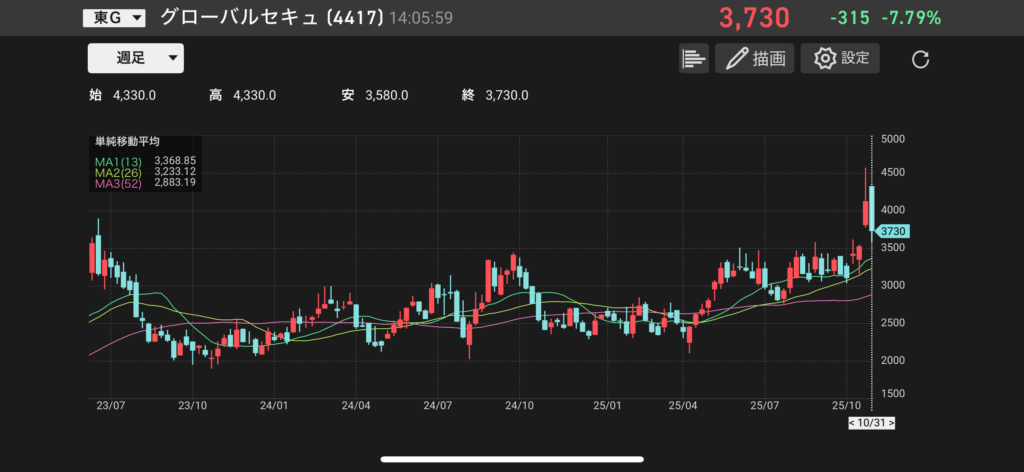Expand the 週足 timeframe dropdown

(135, 58)
